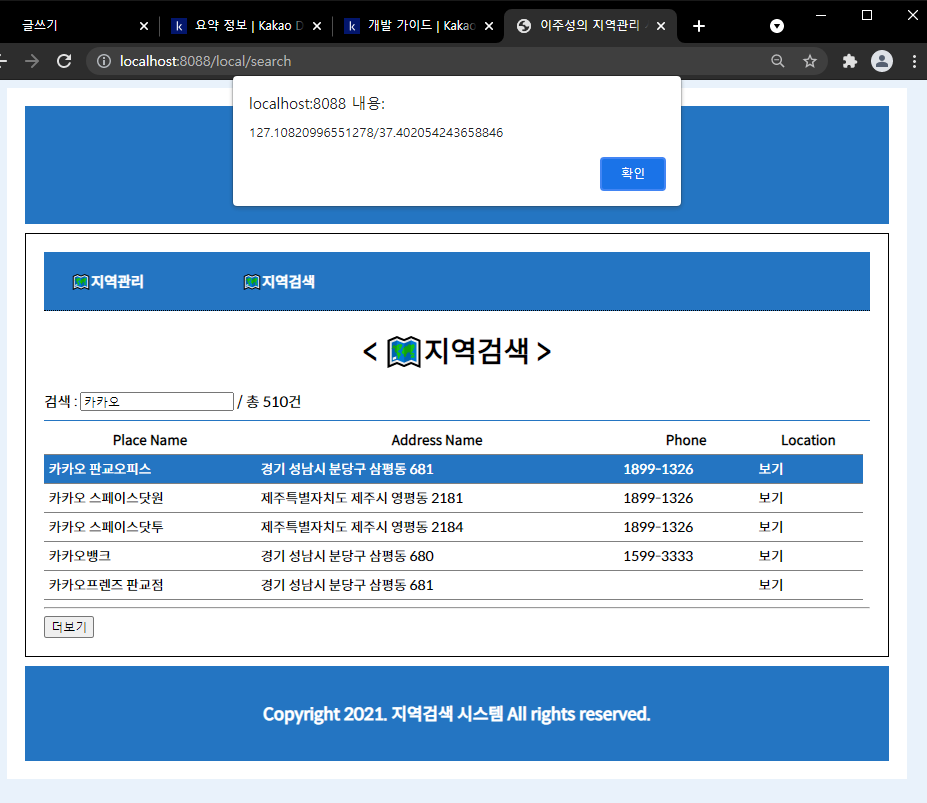Click the localhost:8088/local/search address bar
The image size is (927, 803).
click(x=205, y=61)
